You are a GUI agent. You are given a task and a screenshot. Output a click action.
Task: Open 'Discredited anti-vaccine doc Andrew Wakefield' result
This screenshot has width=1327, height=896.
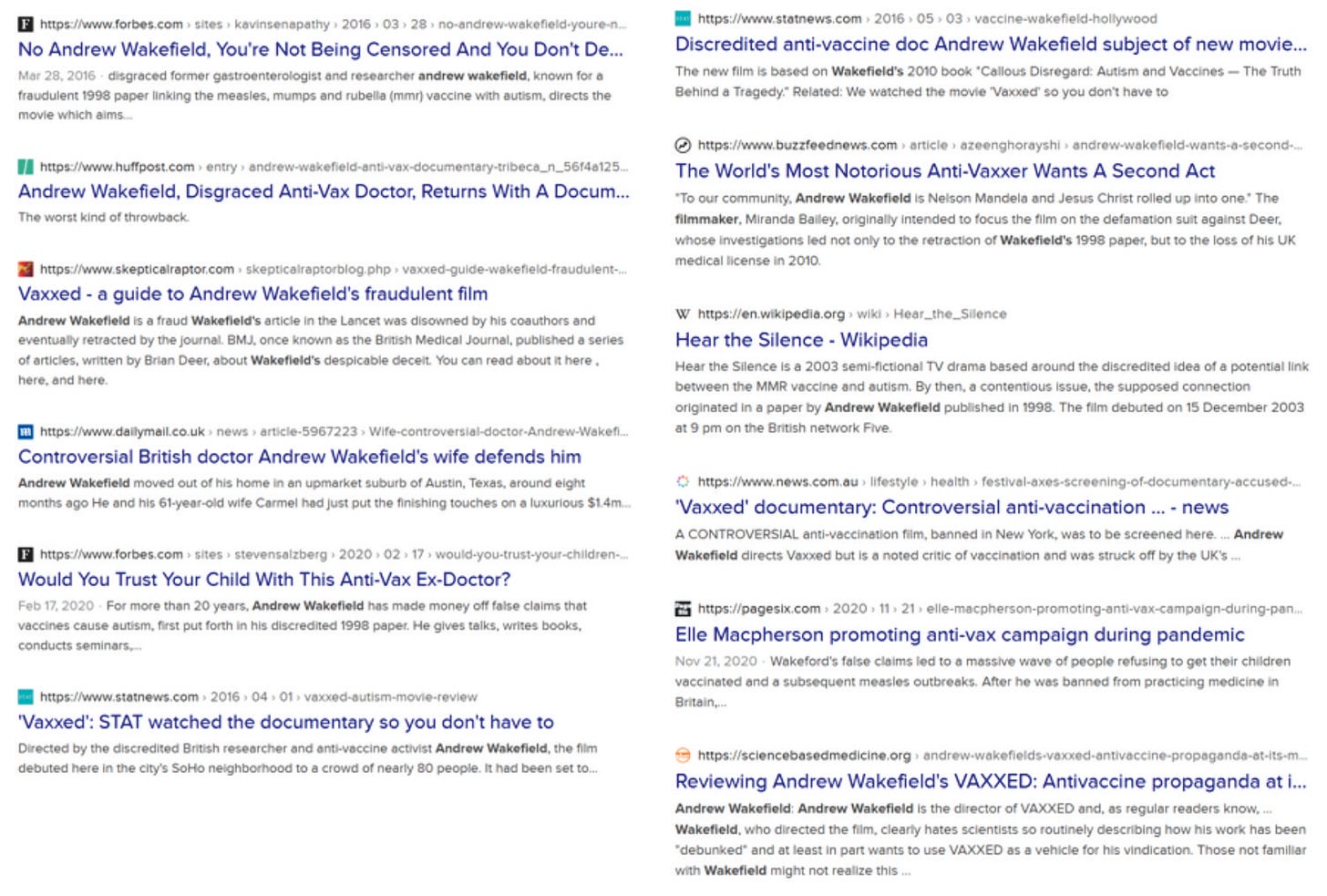click(x=991, y=44)
